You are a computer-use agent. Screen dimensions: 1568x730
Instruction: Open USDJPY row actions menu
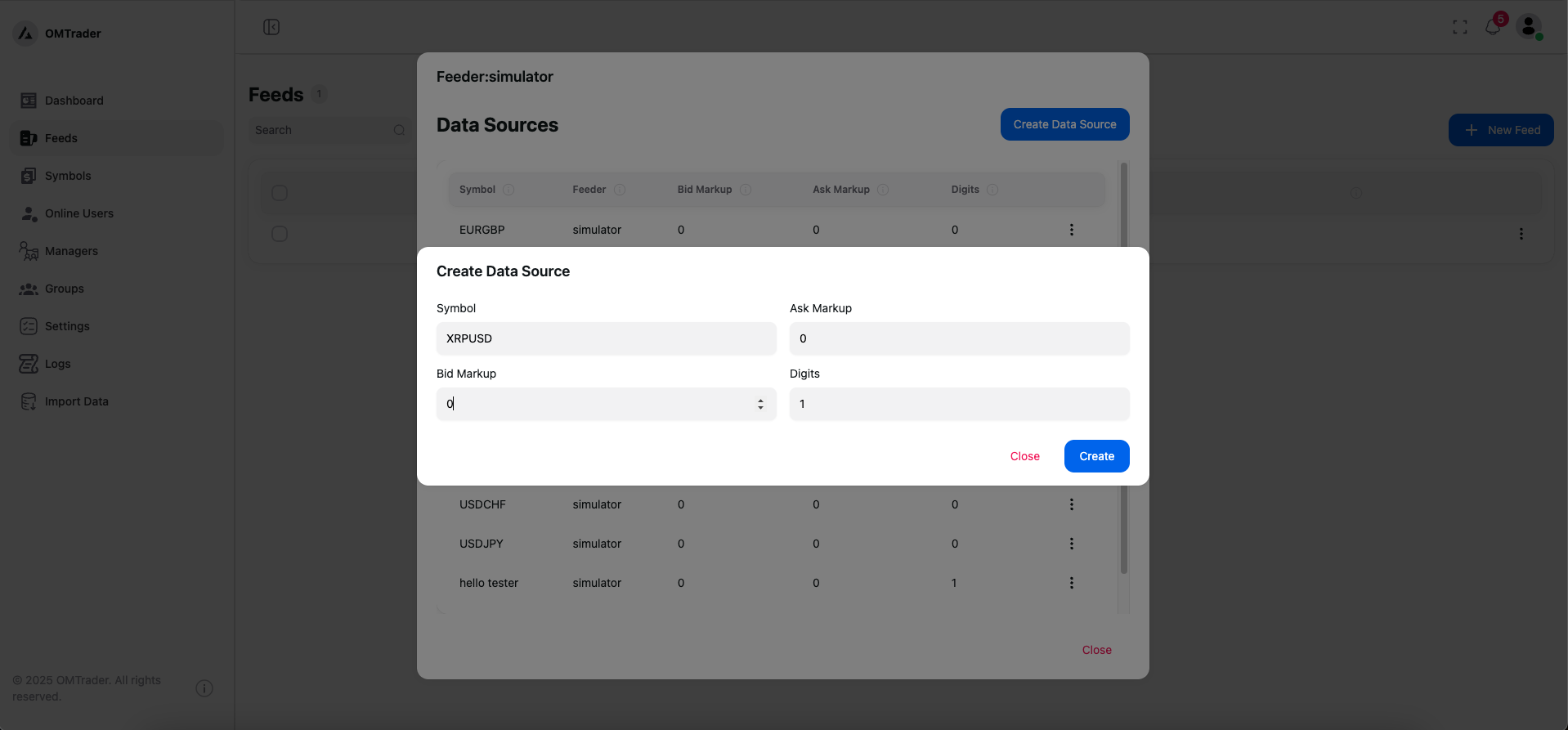click(x=1072, y=544)
